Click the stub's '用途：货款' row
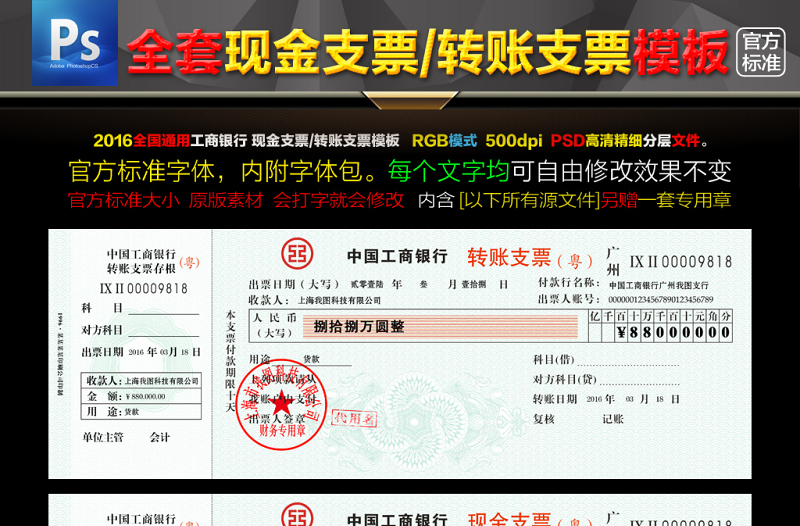 (141, 412)
